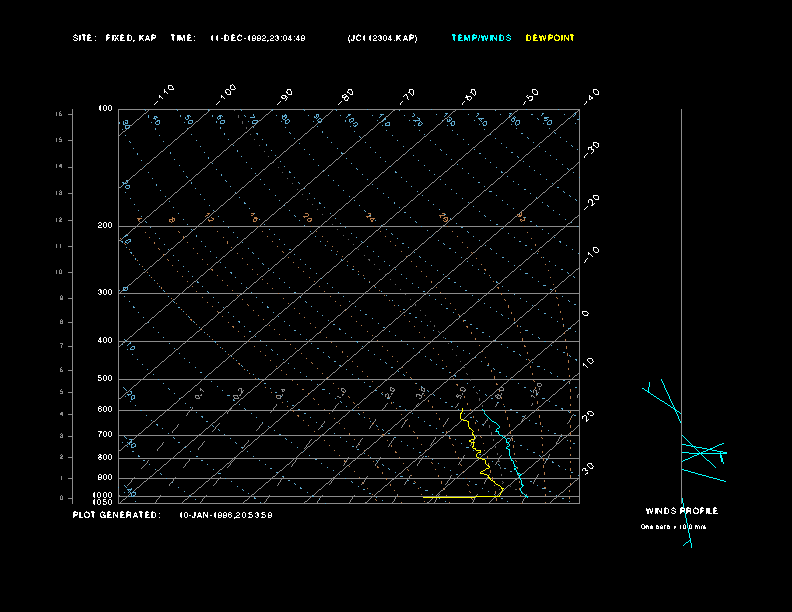The width and height of the screenshot is (792, 612).
Task: Click the 800 pressure level label
Action: click(105, 457)
